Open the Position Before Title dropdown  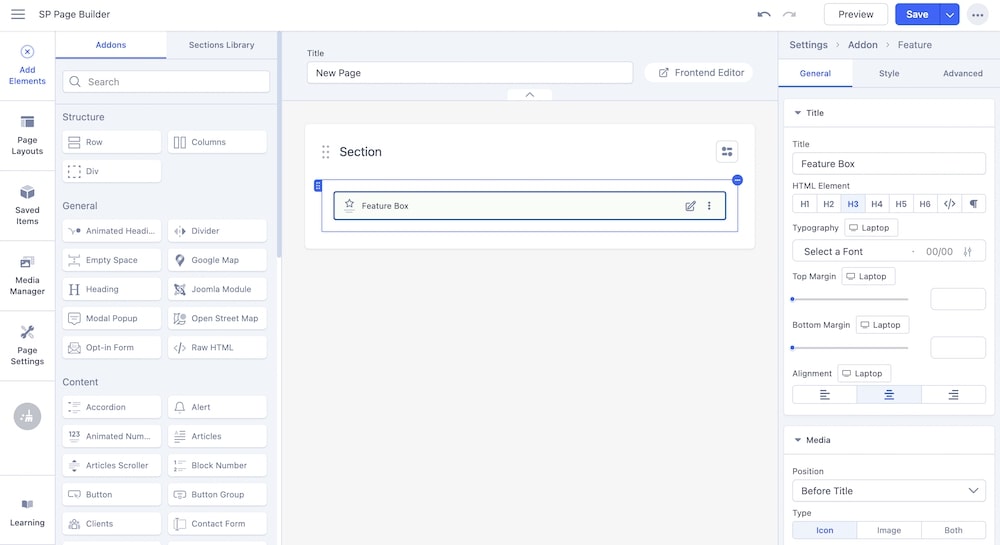[x=889, y=491]
